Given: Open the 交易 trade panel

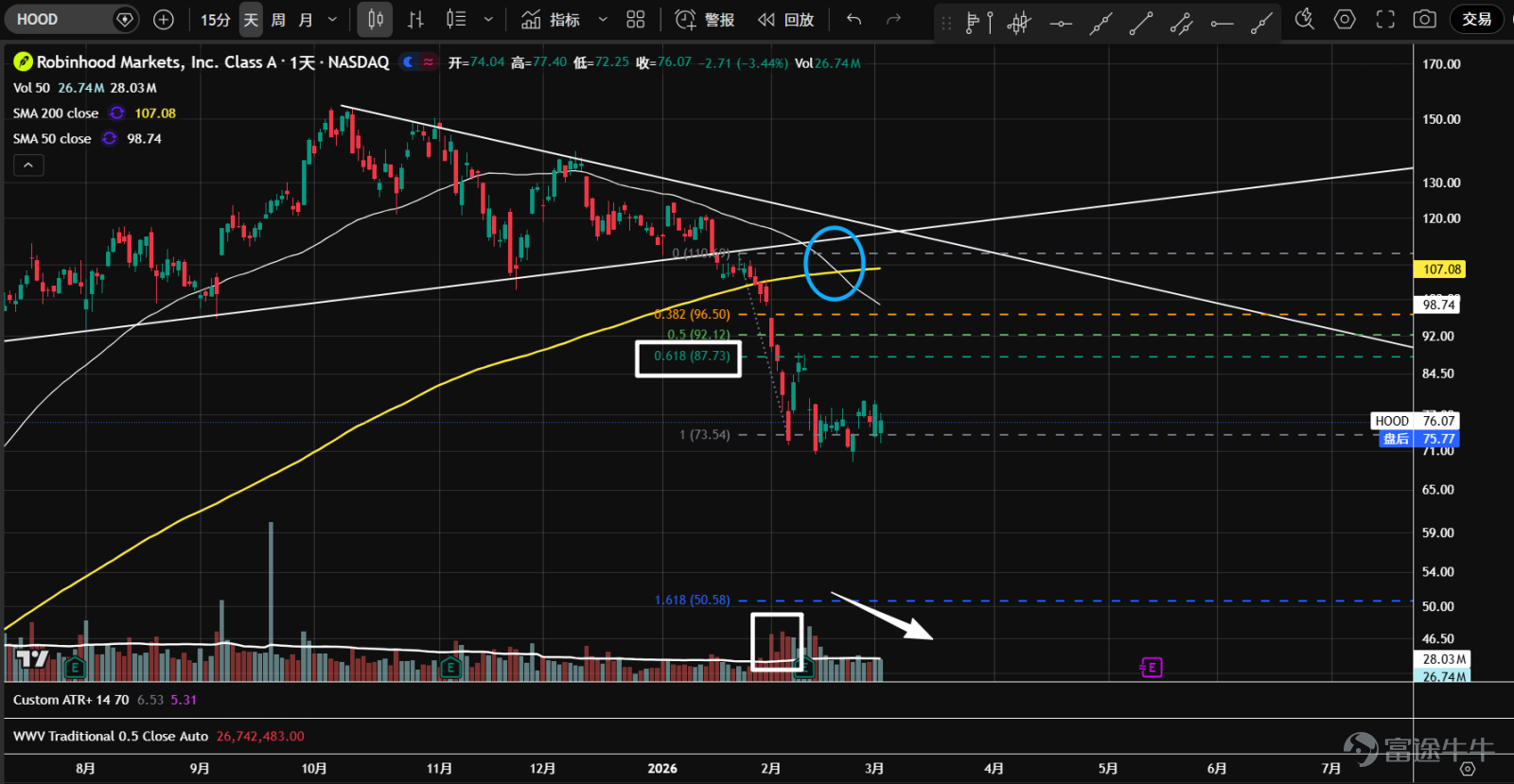Looking at the screenshot, I should tap(1476, 19).
